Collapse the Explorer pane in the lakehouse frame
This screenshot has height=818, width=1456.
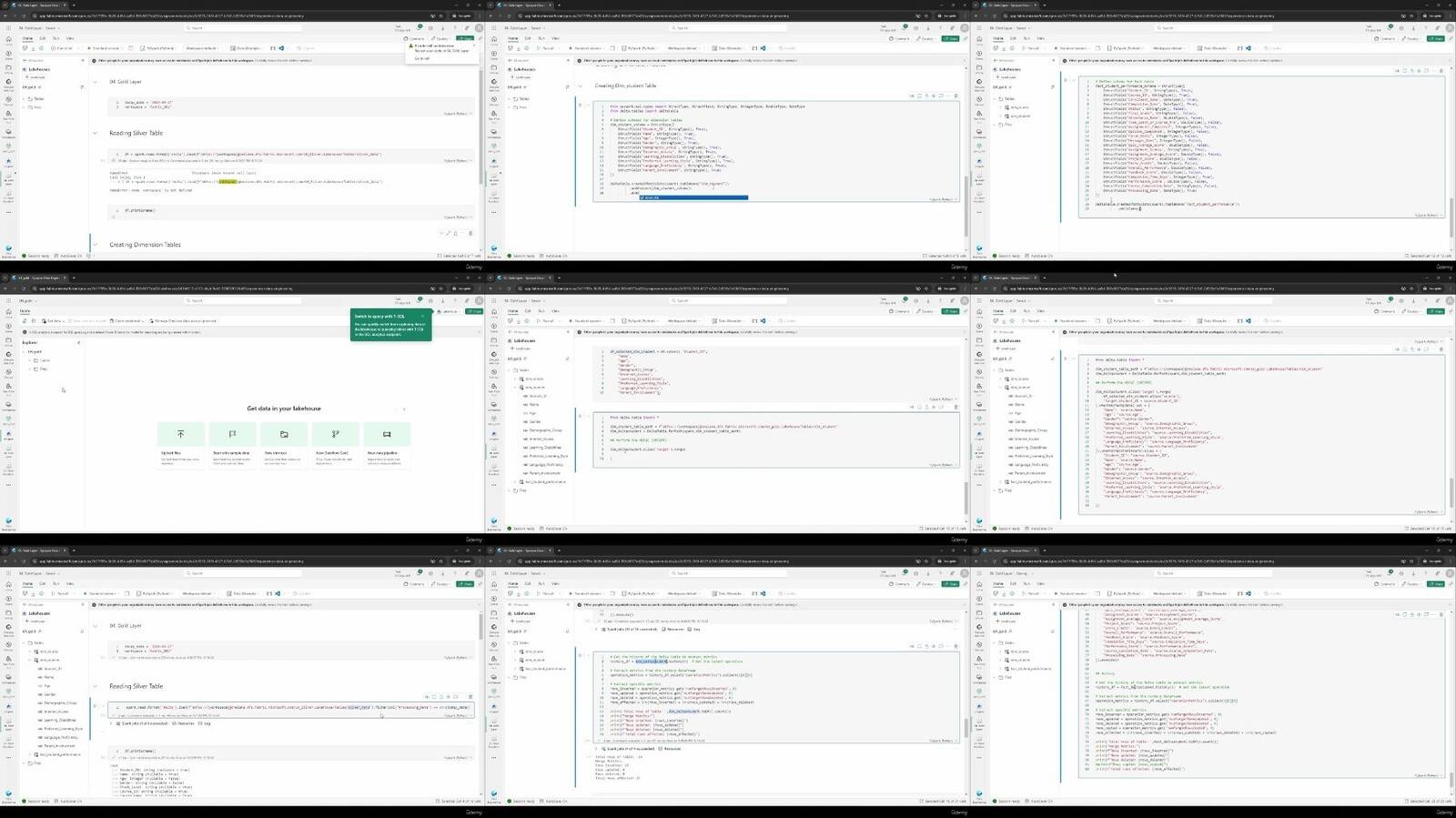[79, 343]
